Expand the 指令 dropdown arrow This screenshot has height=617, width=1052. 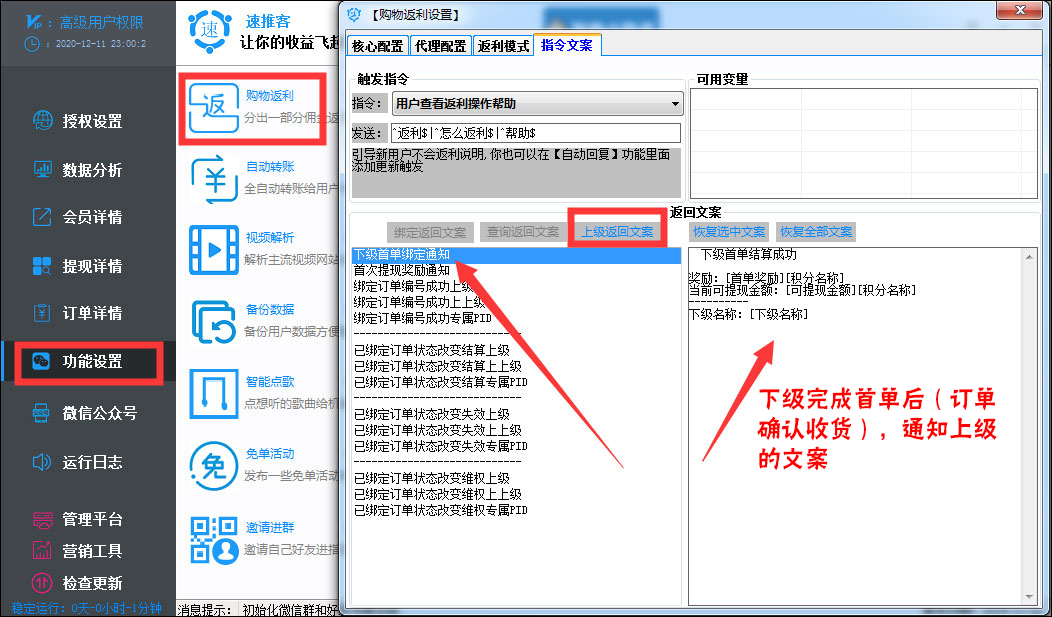(x=675, y=104)
